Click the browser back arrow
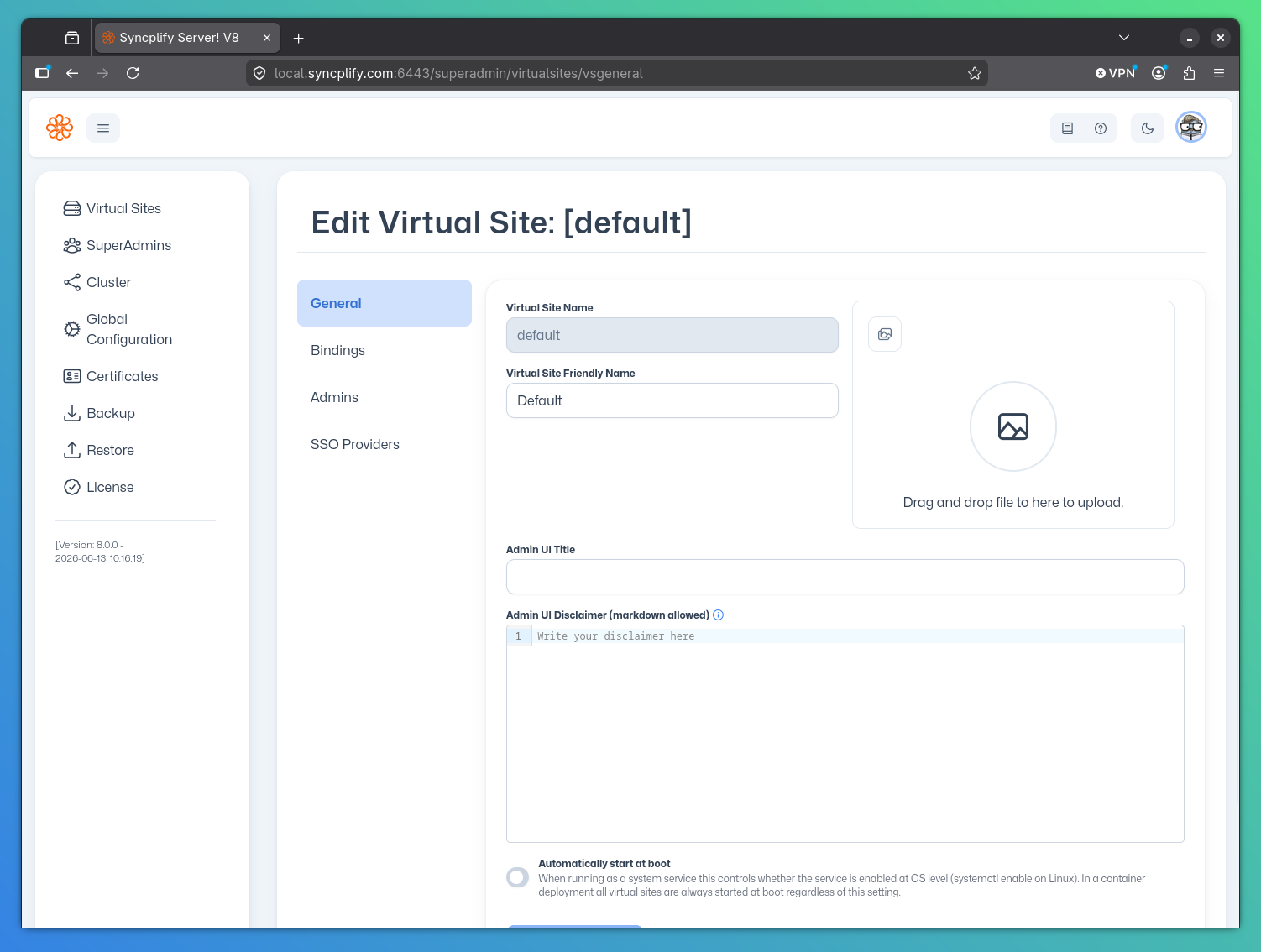The image size is (1261, 952). [x=72, y=73]
